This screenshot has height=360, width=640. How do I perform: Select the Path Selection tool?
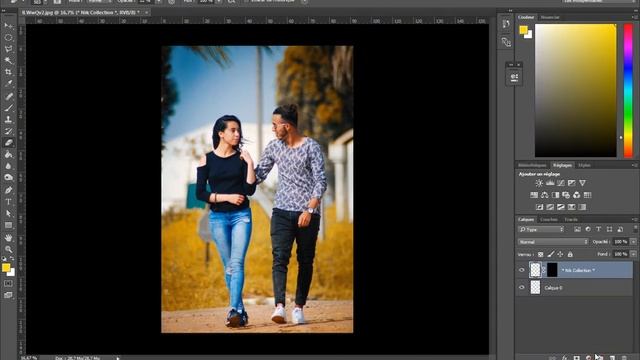pyautogui.click(x=8, y=213)
